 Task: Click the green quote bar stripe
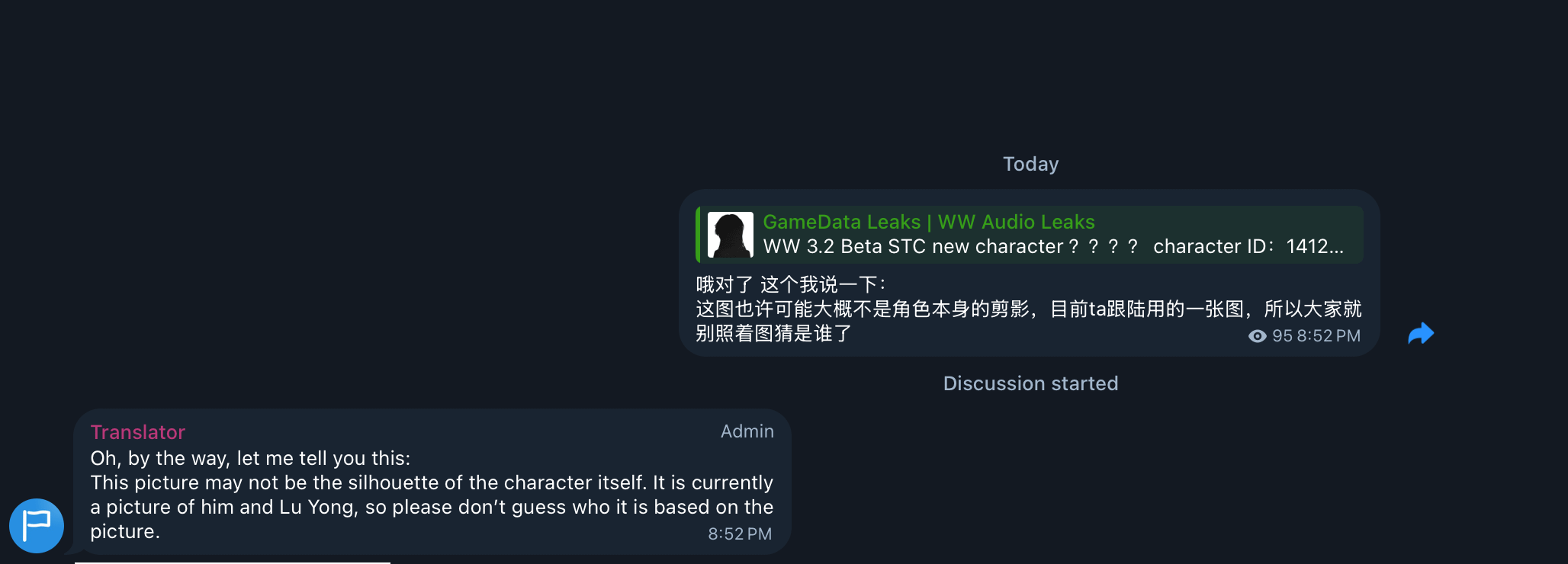click(698, 235)
